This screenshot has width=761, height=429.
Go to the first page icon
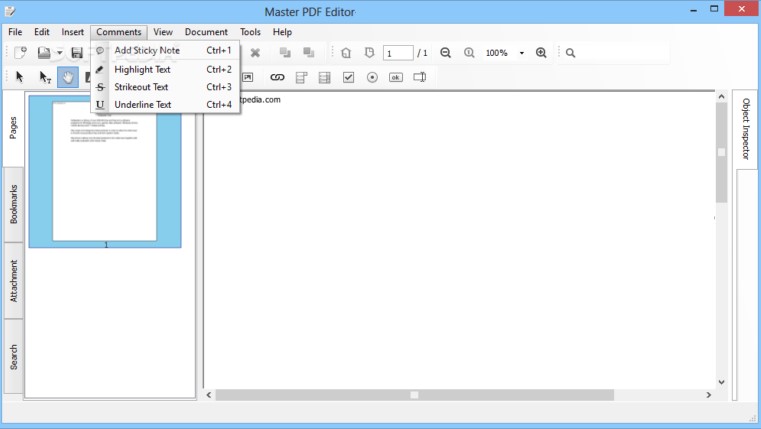346,52
